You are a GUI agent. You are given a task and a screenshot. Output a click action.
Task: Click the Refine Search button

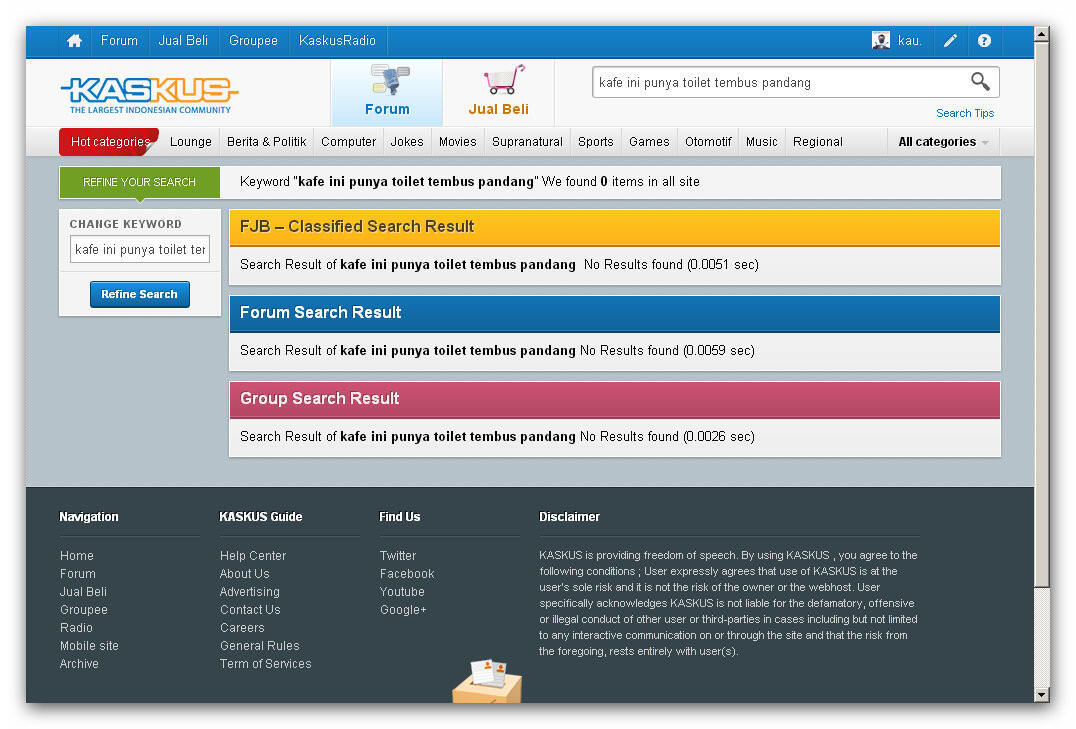point(140,294)
